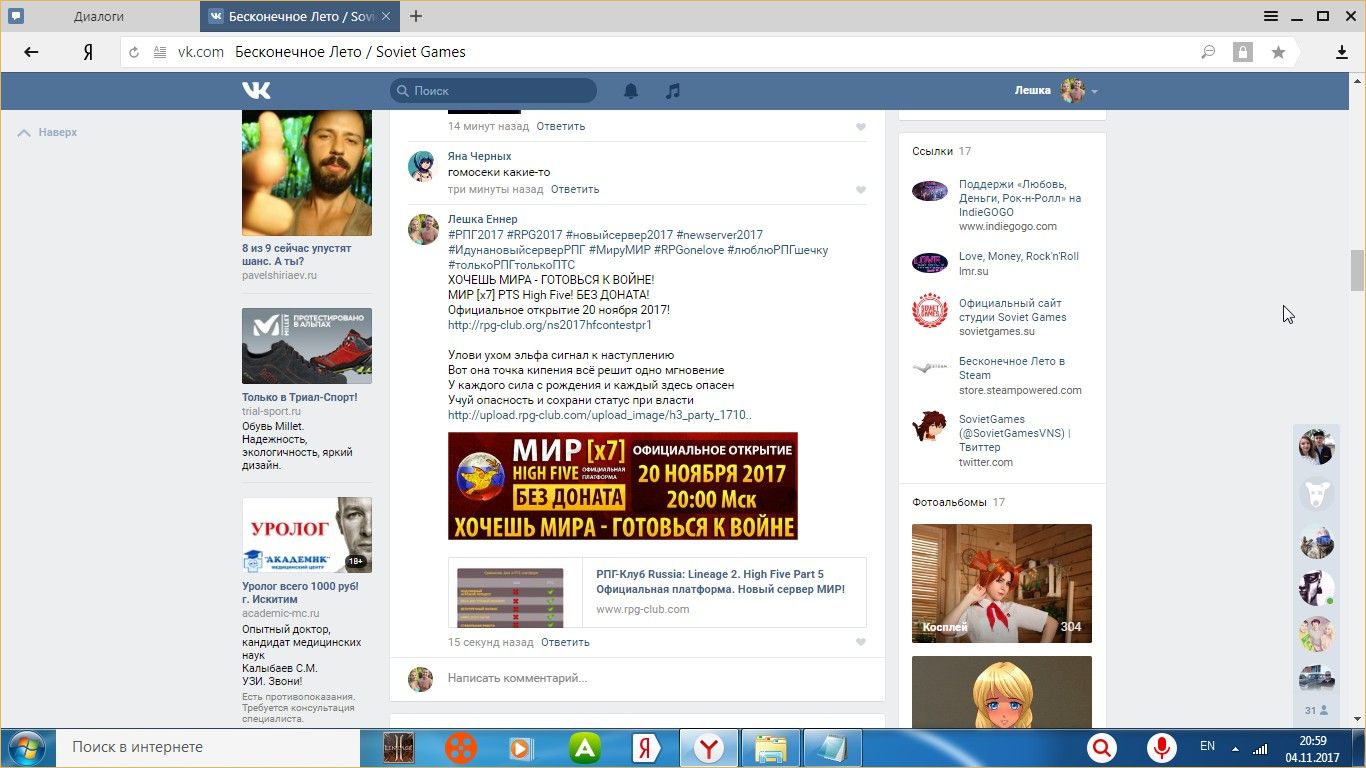Reply to the 15 секунд назад comment
Screen dimensions: 1366x768
click(565, 642)
